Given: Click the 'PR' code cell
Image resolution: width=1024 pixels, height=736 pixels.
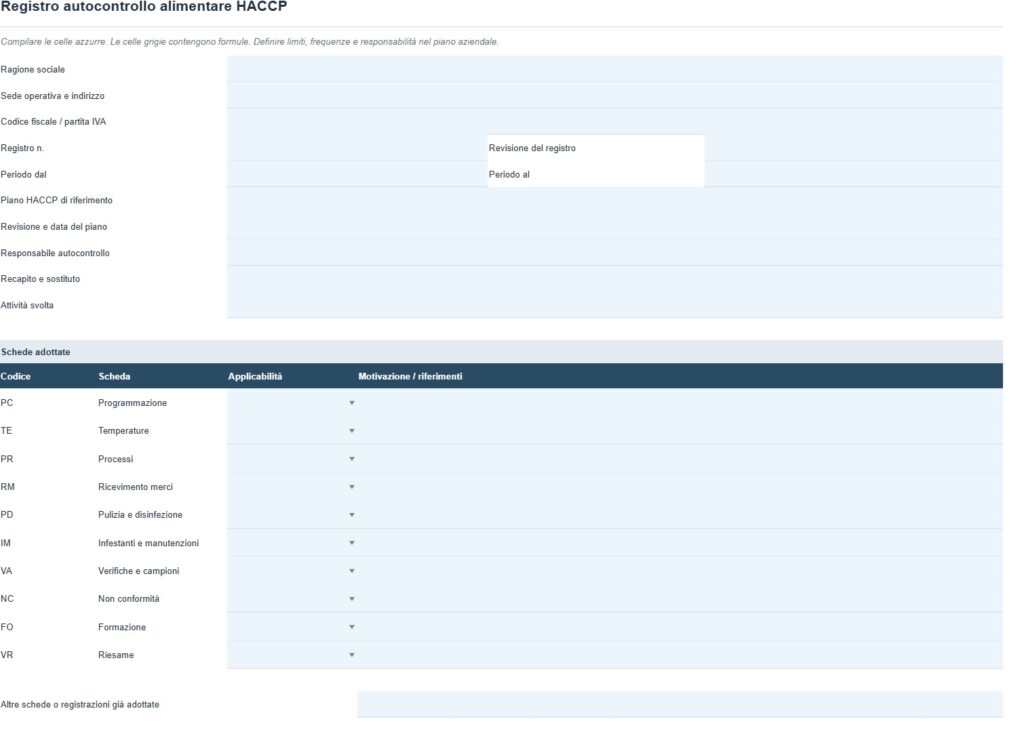Looking at the screenshot, I should 7,459.
